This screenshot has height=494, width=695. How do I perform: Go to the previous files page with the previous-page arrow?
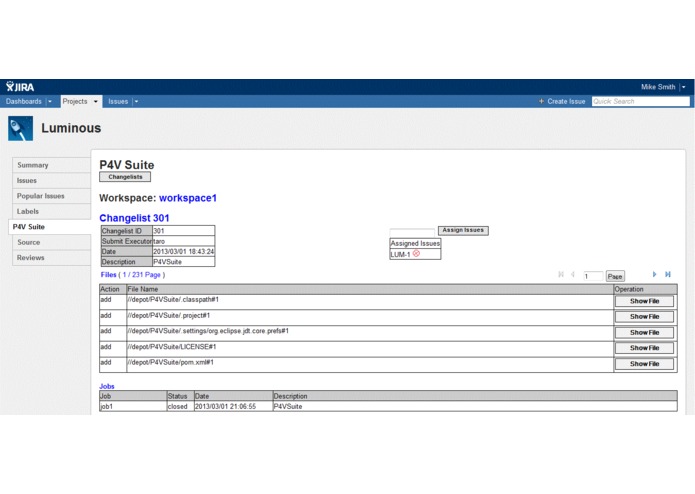click(x=573, y=275)
